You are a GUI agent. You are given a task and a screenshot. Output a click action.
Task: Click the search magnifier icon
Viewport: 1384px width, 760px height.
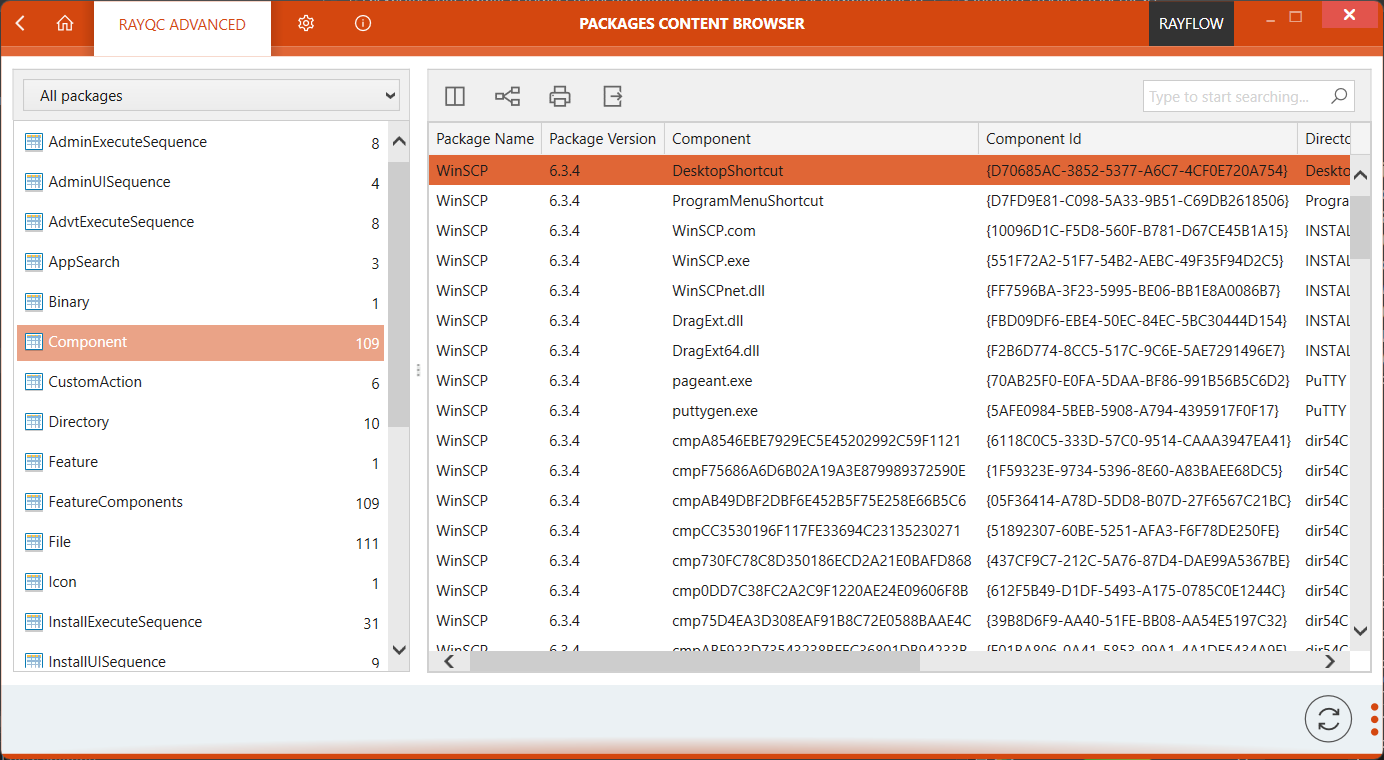(1339, 96)
